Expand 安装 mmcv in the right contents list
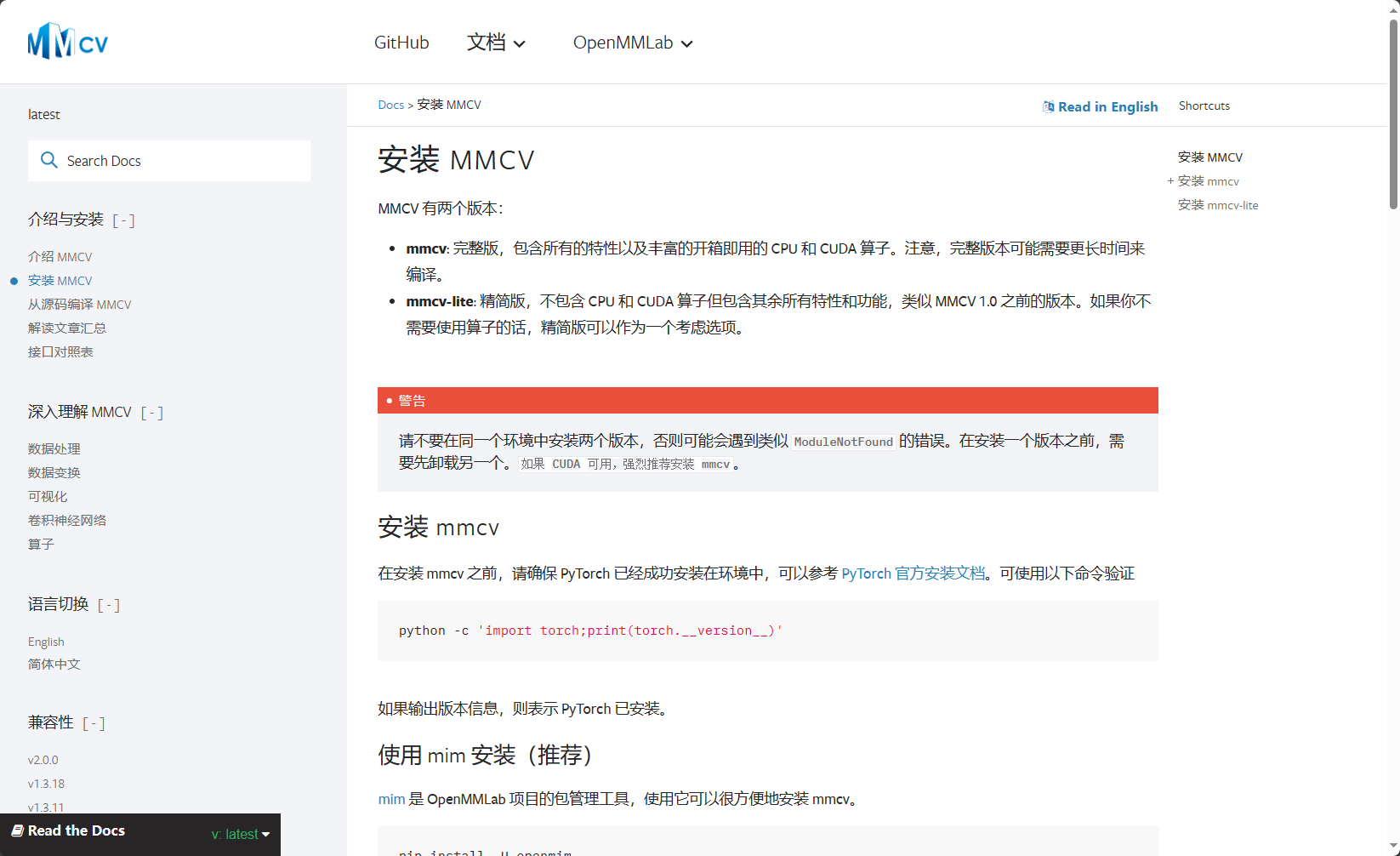 1170,181
